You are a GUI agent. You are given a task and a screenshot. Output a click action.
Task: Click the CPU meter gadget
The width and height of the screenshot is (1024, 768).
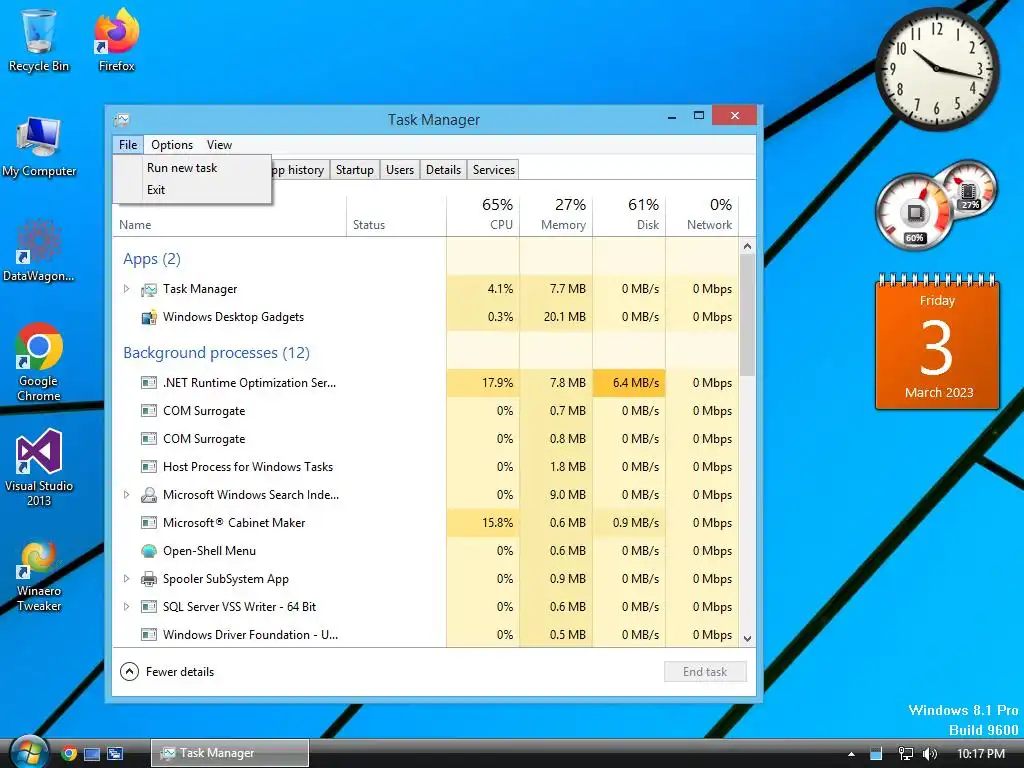click(914, 212)
